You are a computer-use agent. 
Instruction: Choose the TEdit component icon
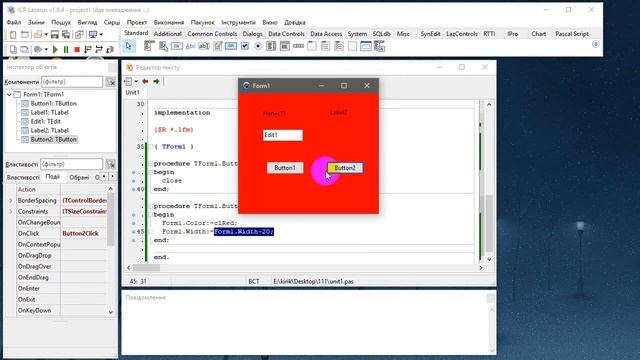point(204,47)
